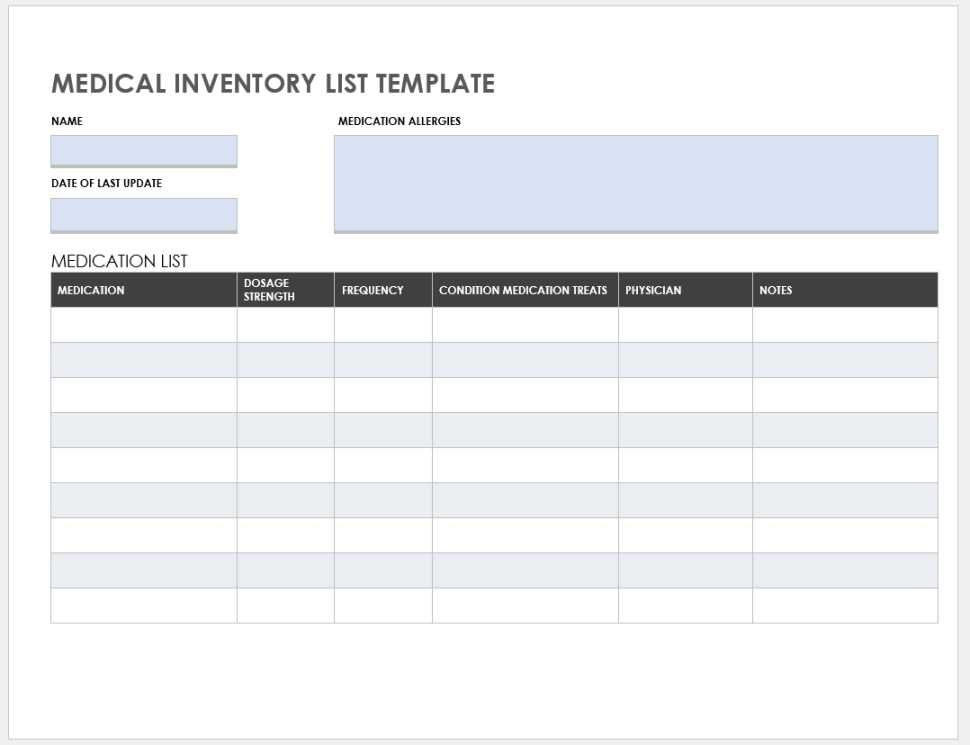The image size is (970, 745).
Task: Select the Condition Medication Treats header
Action: (525, 290)
